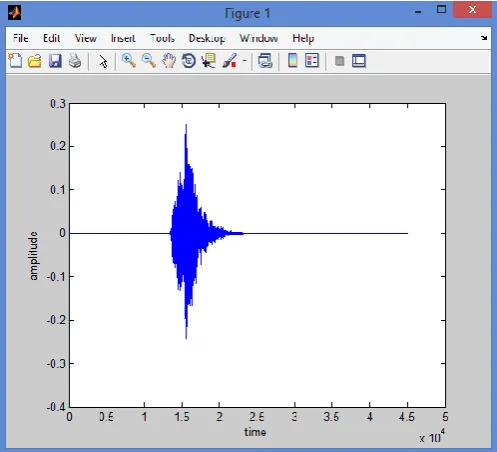Open the Desktop menu

click(207, 39)
